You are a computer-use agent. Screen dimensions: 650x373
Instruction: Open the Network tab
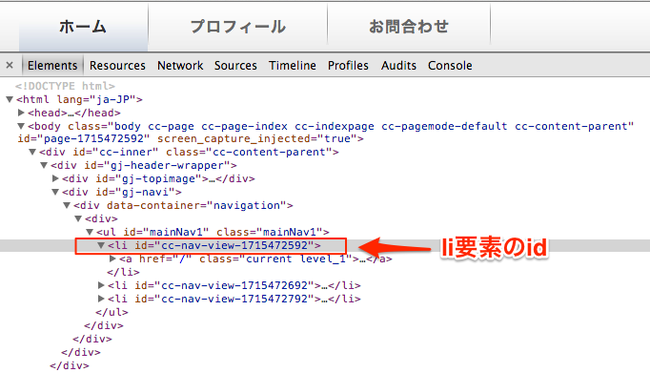[180, 65]
